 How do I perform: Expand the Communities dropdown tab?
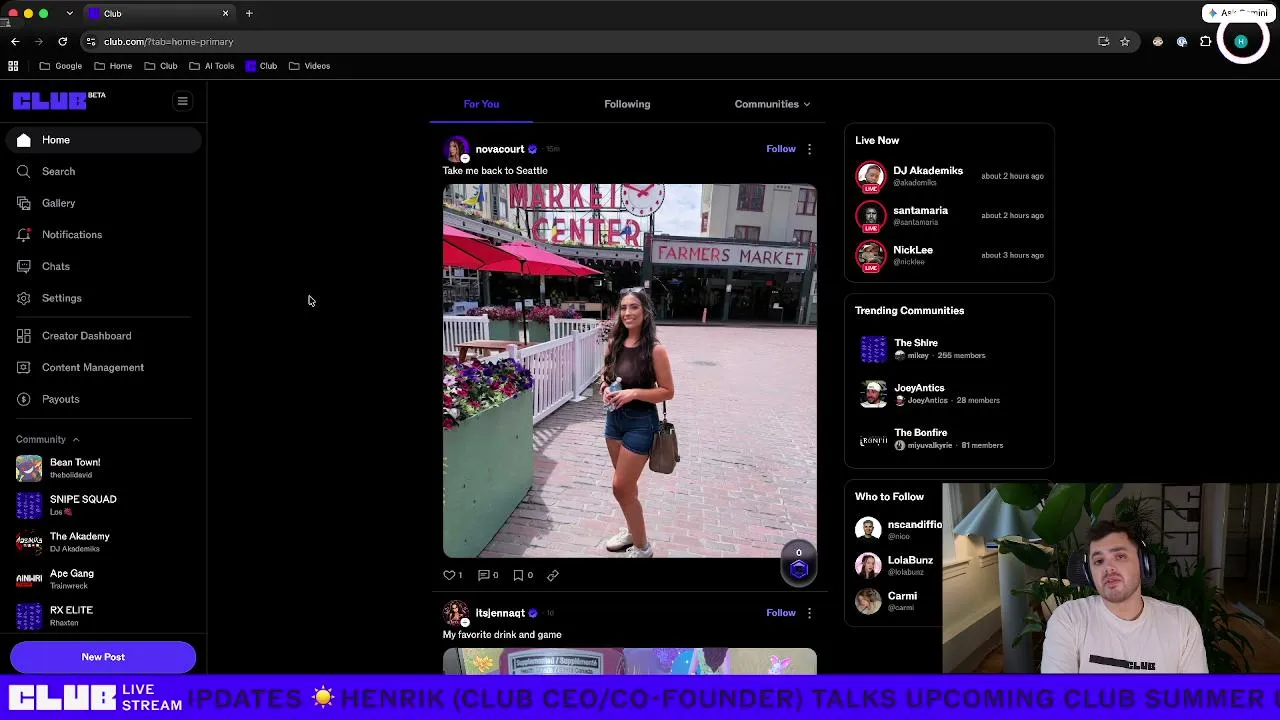[772, 104]
